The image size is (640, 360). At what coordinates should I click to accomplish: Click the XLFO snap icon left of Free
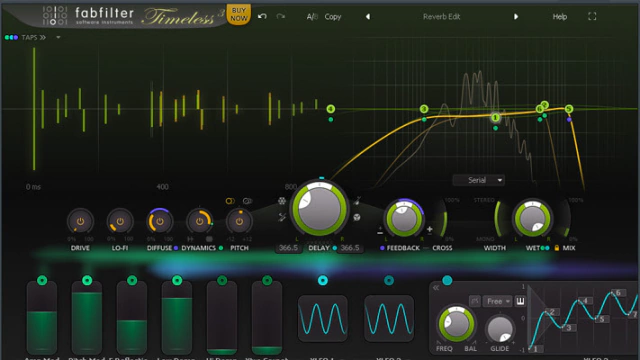pyautogui.click(x=475, y=301)
